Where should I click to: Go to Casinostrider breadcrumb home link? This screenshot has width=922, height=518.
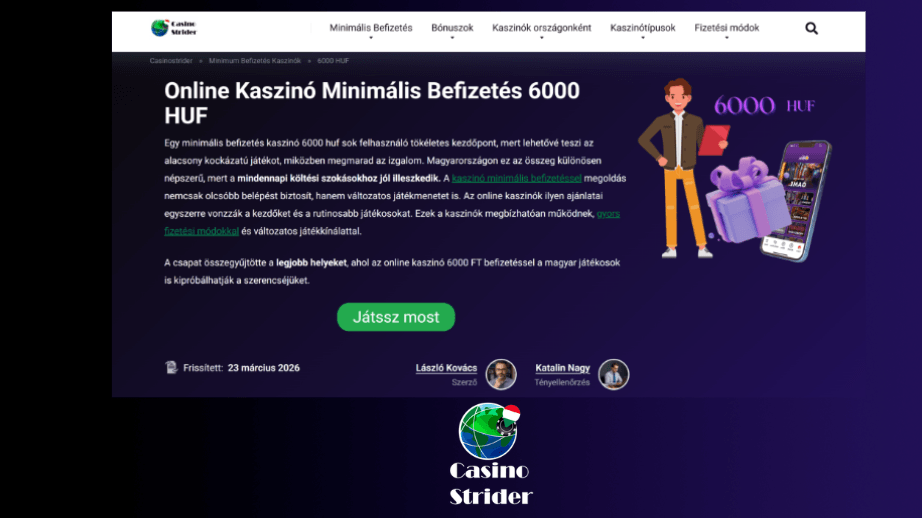coord(171,61)
